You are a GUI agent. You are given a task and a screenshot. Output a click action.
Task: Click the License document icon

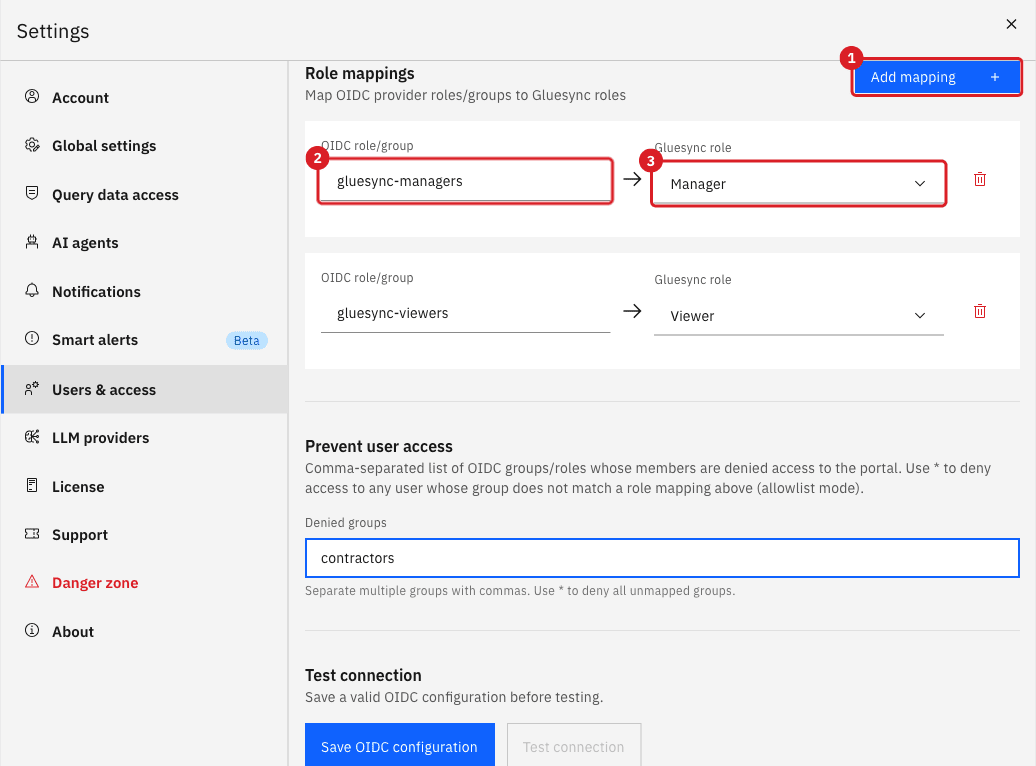pyautogui.click(x=32, y=485)
